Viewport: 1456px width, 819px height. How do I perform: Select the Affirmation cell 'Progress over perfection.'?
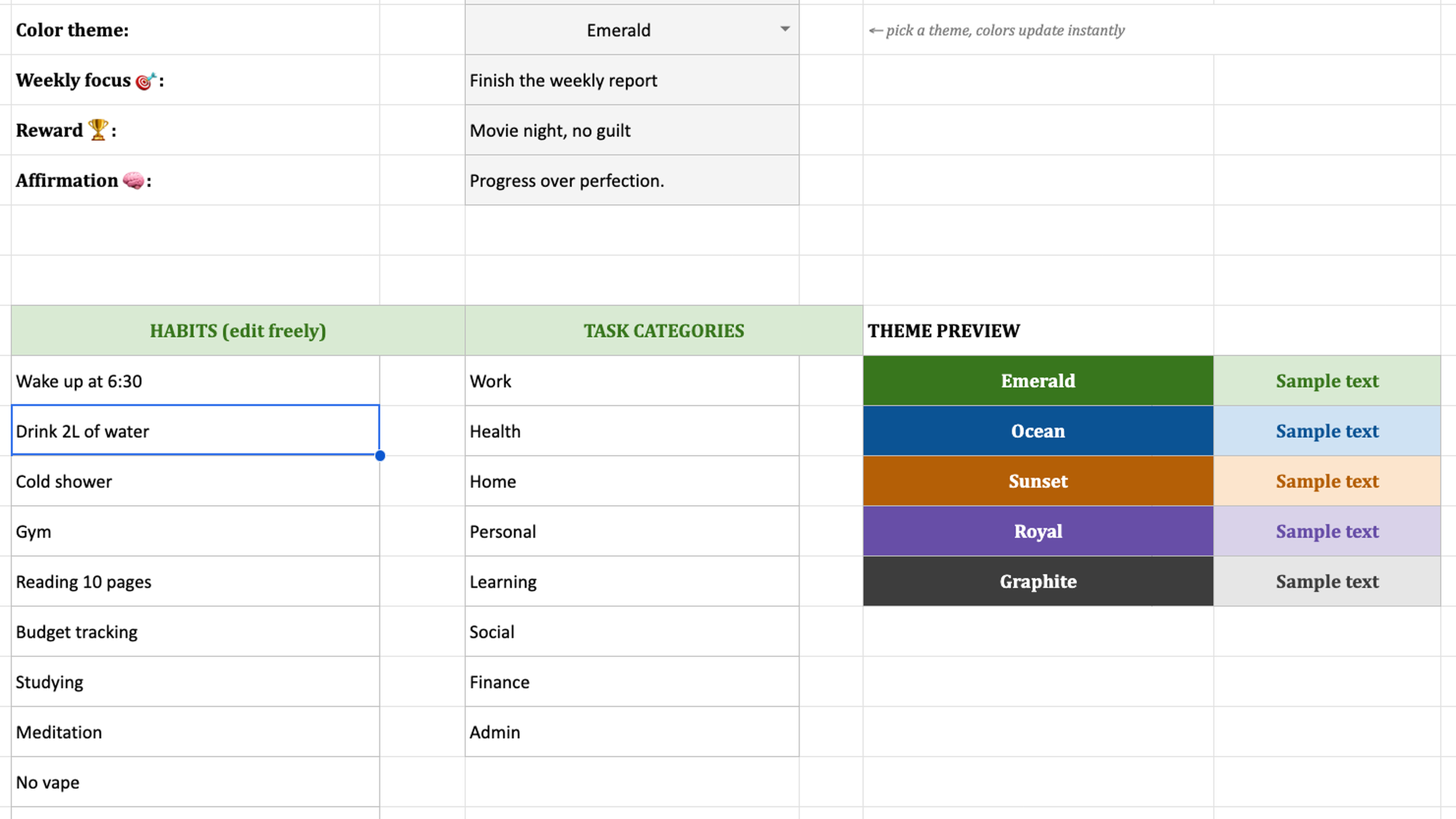(632, 180)
